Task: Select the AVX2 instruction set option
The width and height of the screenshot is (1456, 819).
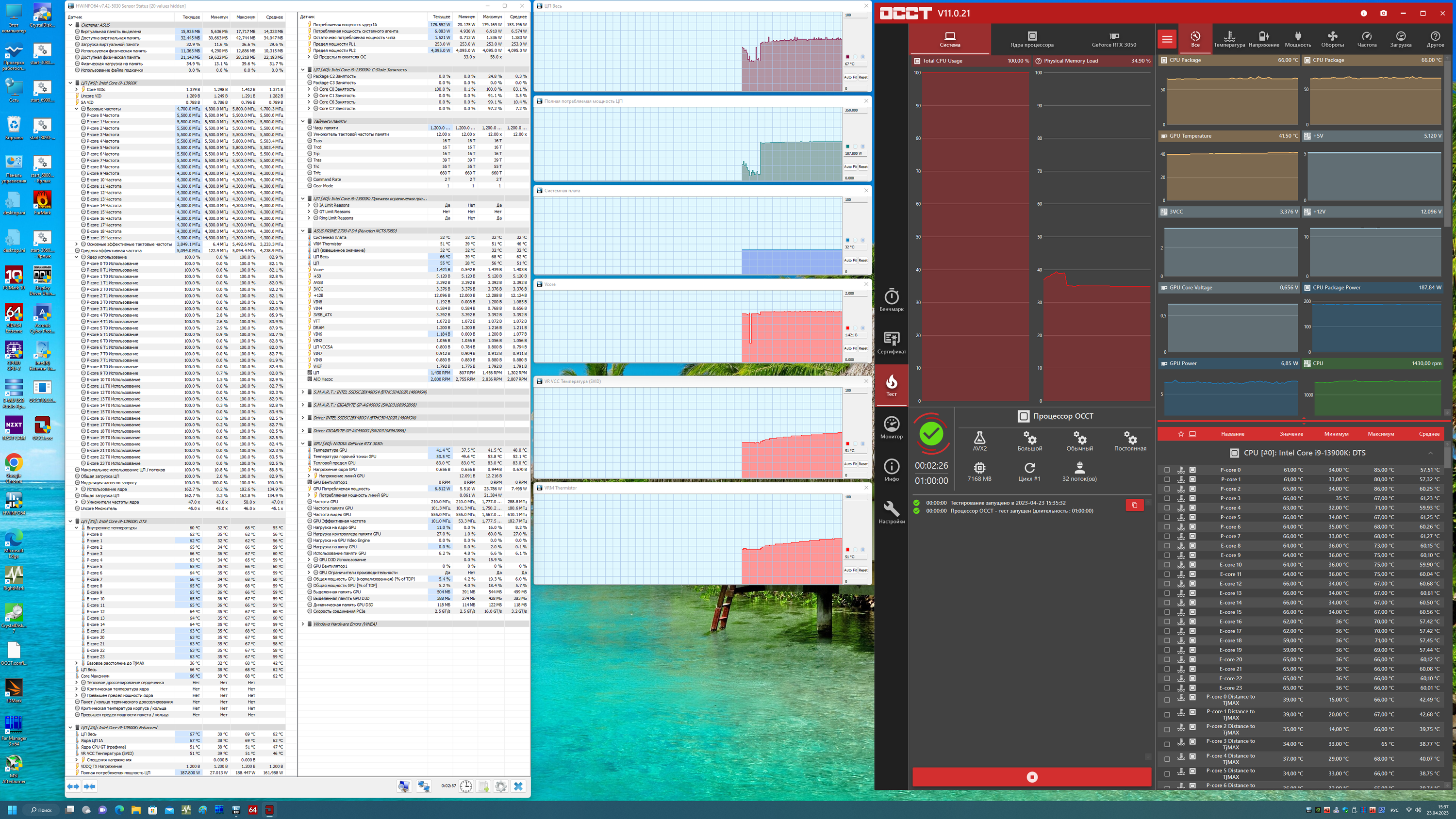Action: point(979,441)
